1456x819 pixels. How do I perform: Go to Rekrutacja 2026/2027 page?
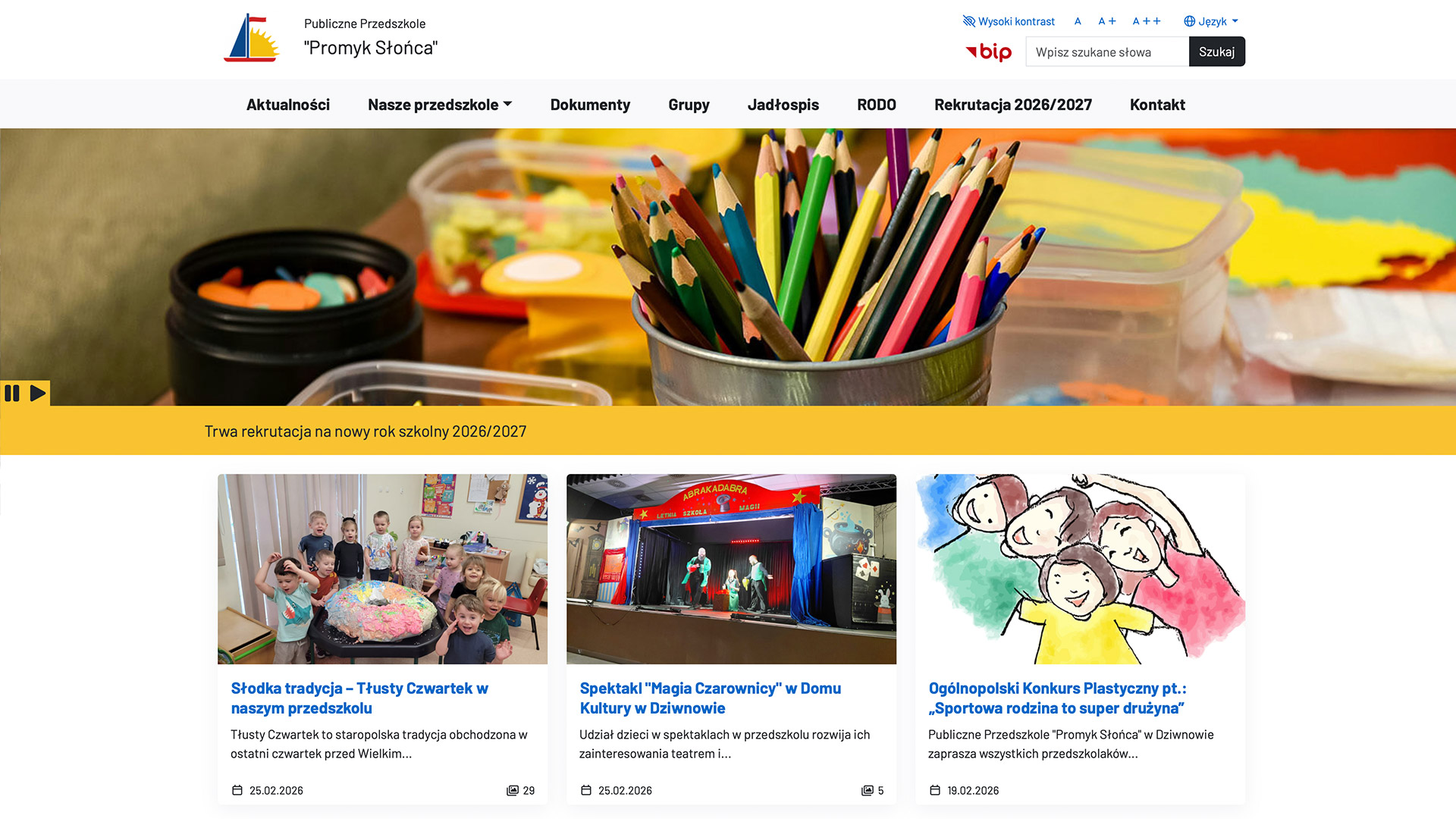click(x=1013, y=105)
